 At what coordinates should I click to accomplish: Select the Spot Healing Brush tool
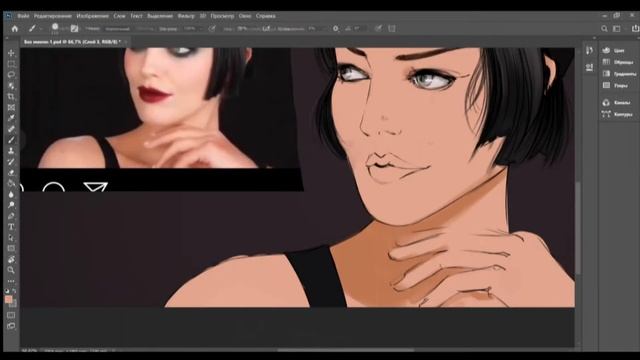11,129
